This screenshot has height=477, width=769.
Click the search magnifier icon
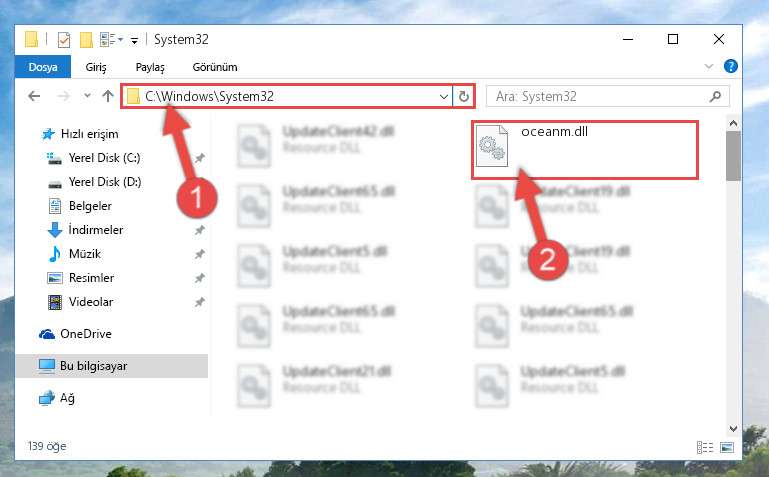(715, 97)
